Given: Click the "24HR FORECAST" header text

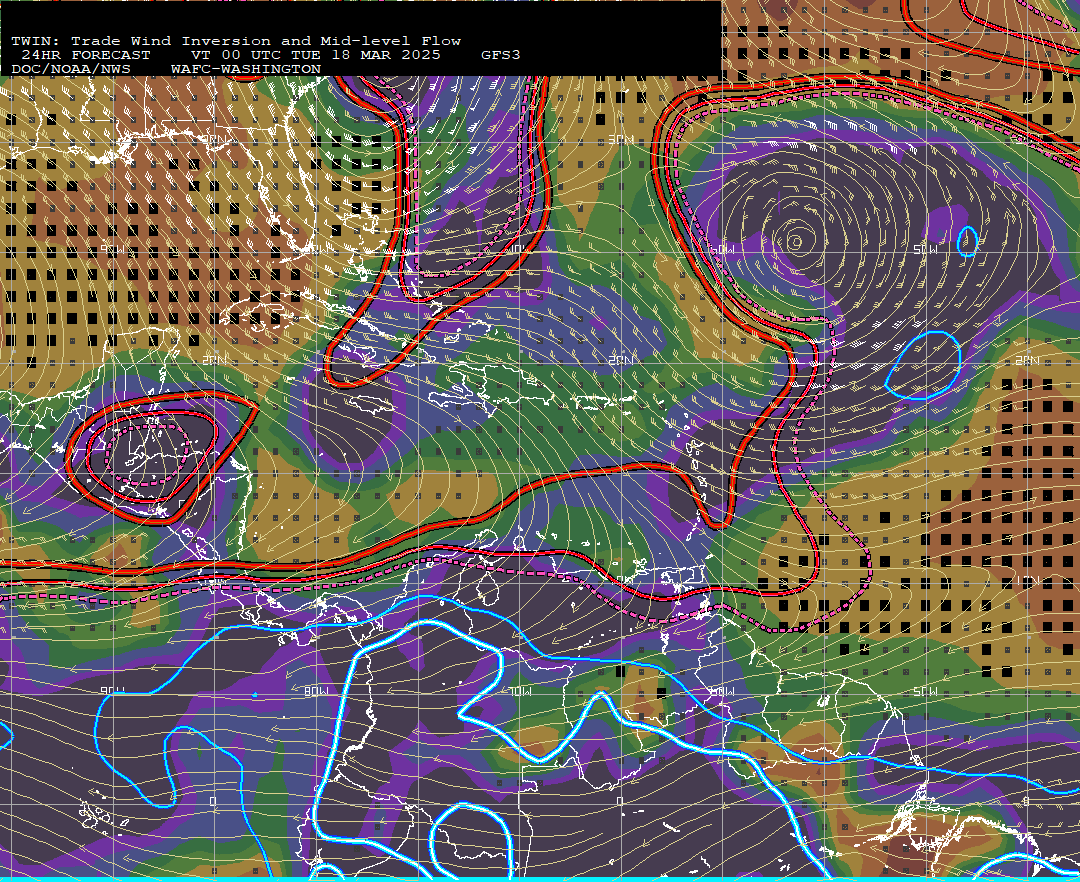Looking at the screenshot, I should [x=85, y=55].
